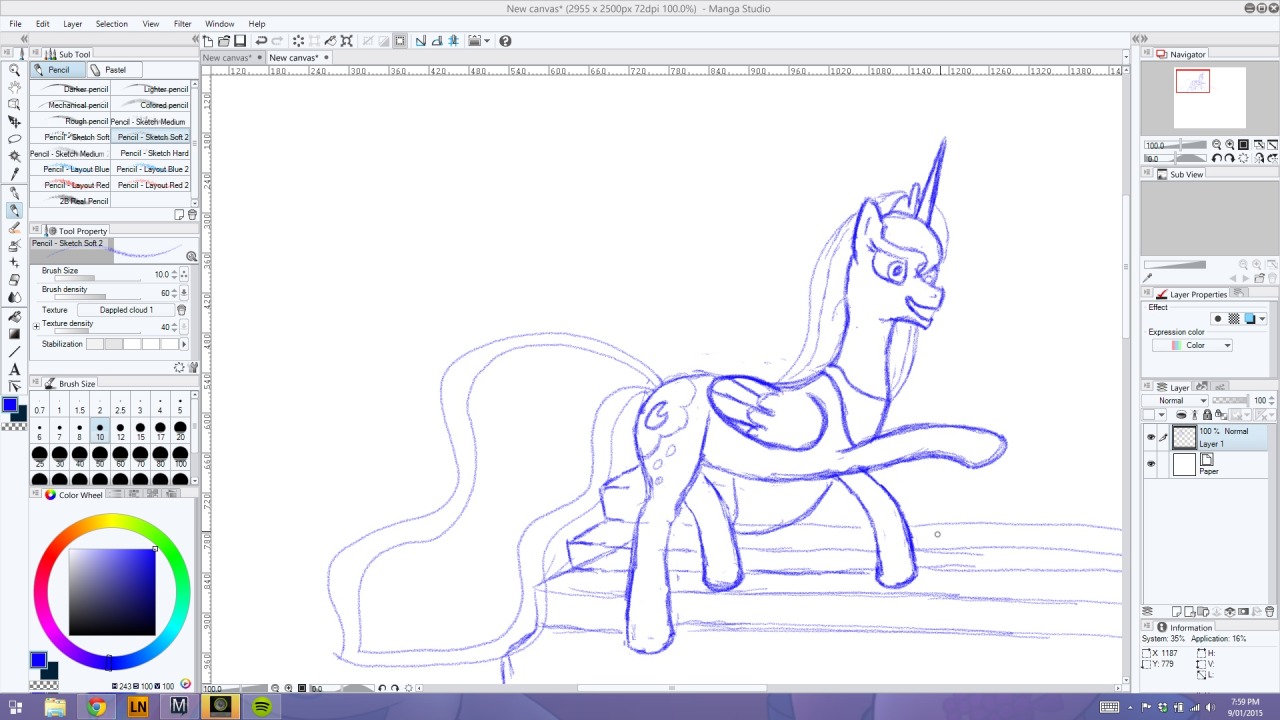This screenshot has height=720, width=1280.
Task: Toggle Paper layer visibility eye
Action: [x=1151, y=464]
